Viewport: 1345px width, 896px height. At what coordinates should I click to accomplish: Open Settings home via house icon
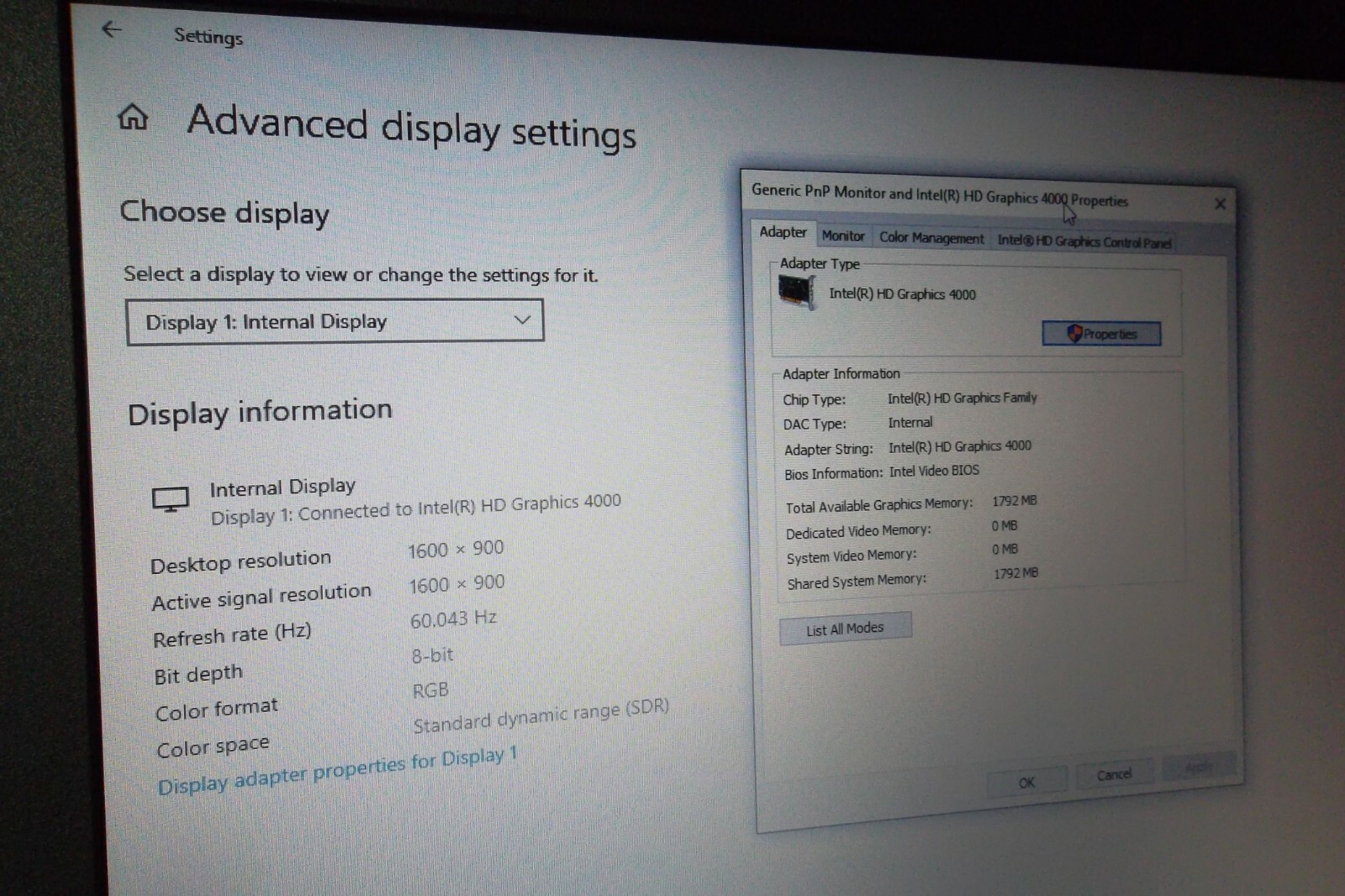coord(133,117)
